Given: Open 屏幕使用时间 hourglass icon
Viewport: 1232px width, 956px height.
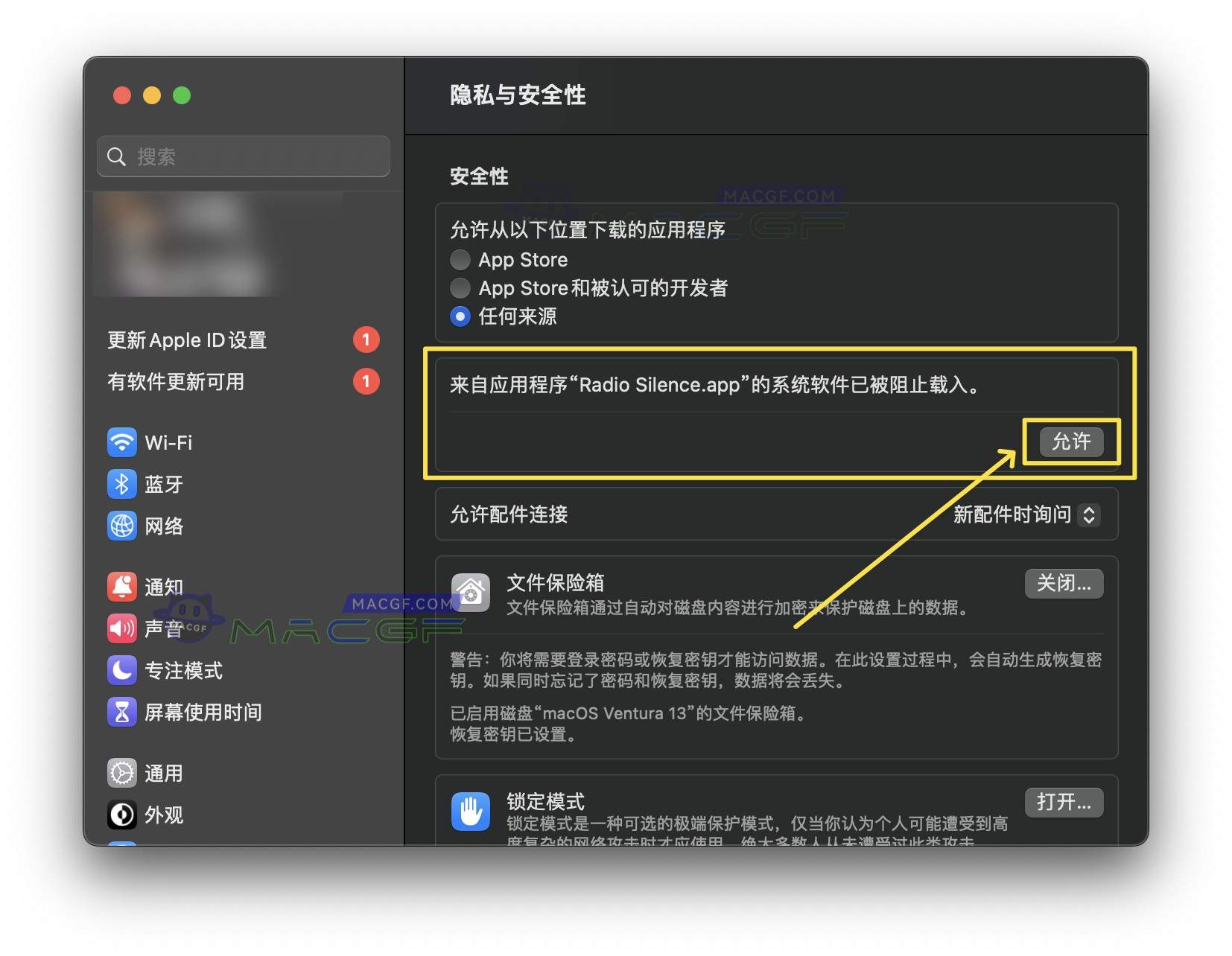Looking at the screenshot, I should tap(121, 713).
